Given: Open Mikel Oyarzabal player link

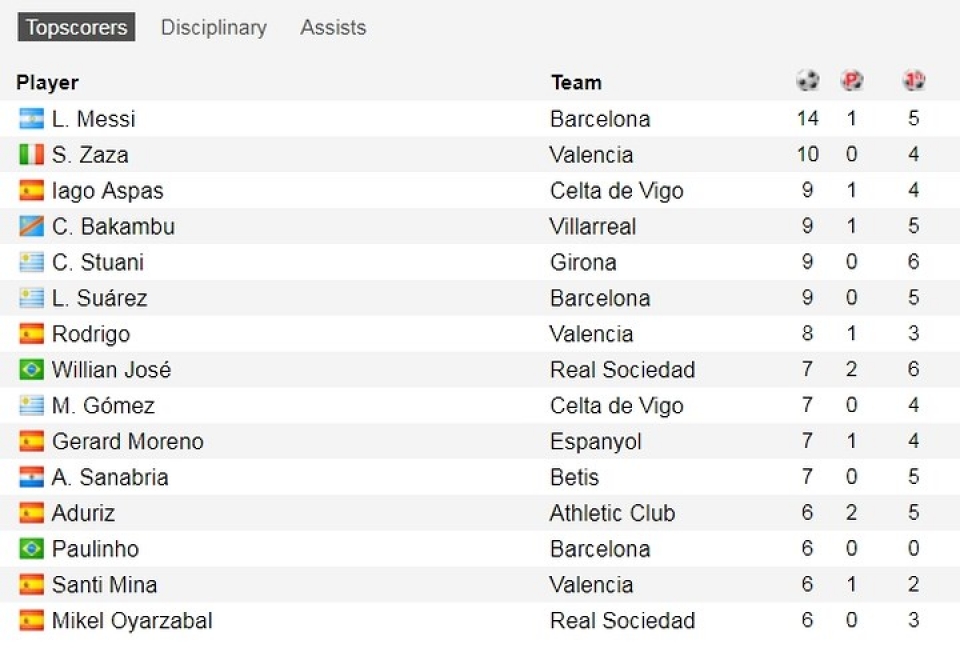Looking at the screenshot, I should pyautogui.click(x=132, y=621).
